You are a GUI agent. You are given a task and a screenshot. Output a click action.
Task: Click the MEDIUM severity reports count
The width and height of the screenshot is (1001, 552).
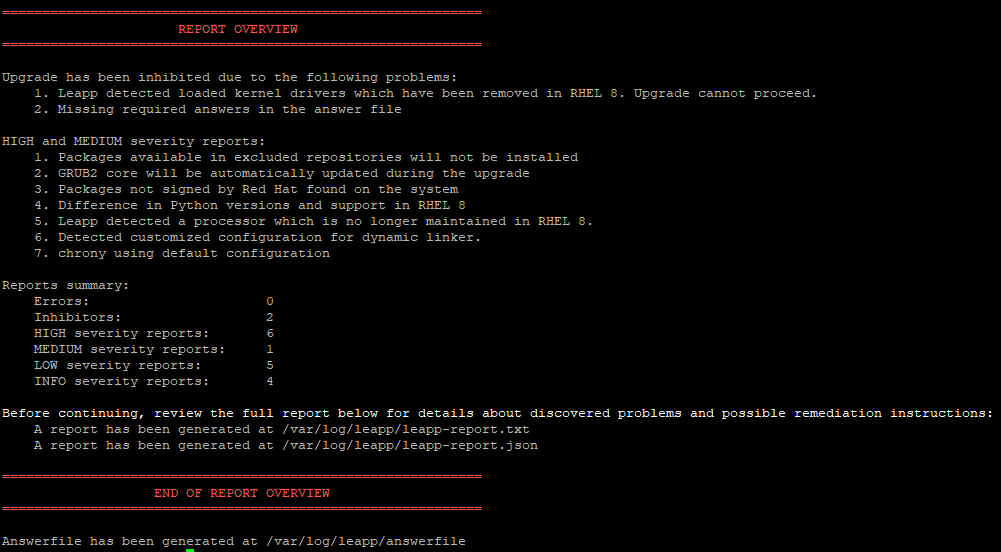tap(270, 349)
